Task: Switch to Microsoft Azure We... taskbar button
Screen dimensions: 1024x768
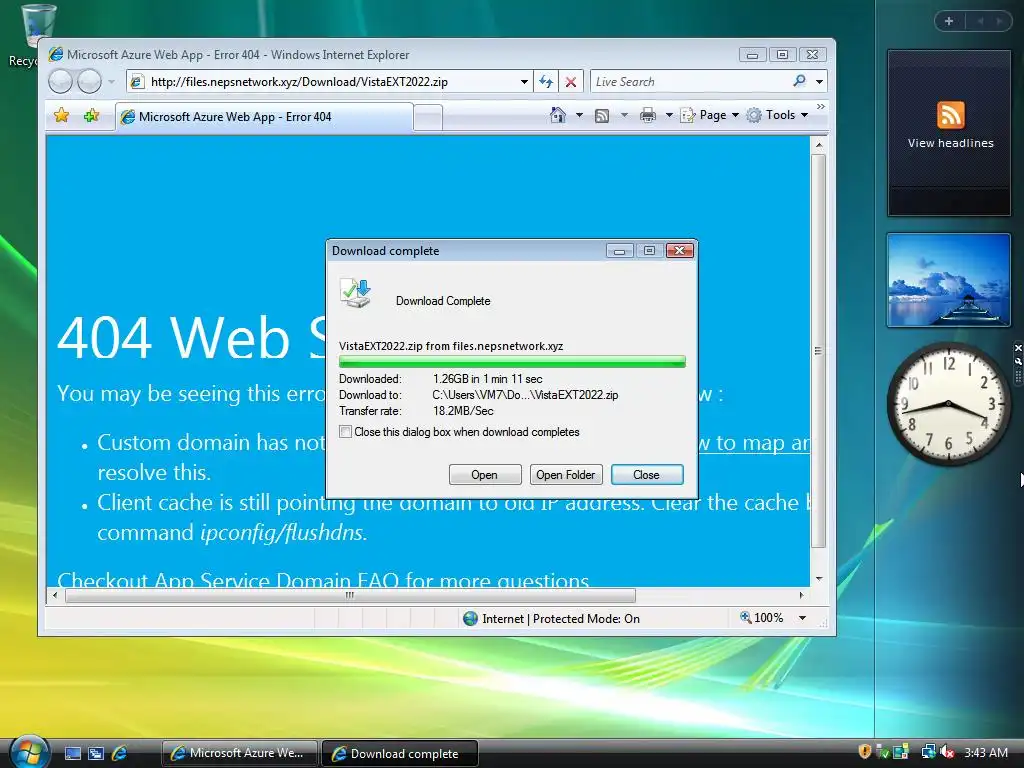Action: coord(240,753)
